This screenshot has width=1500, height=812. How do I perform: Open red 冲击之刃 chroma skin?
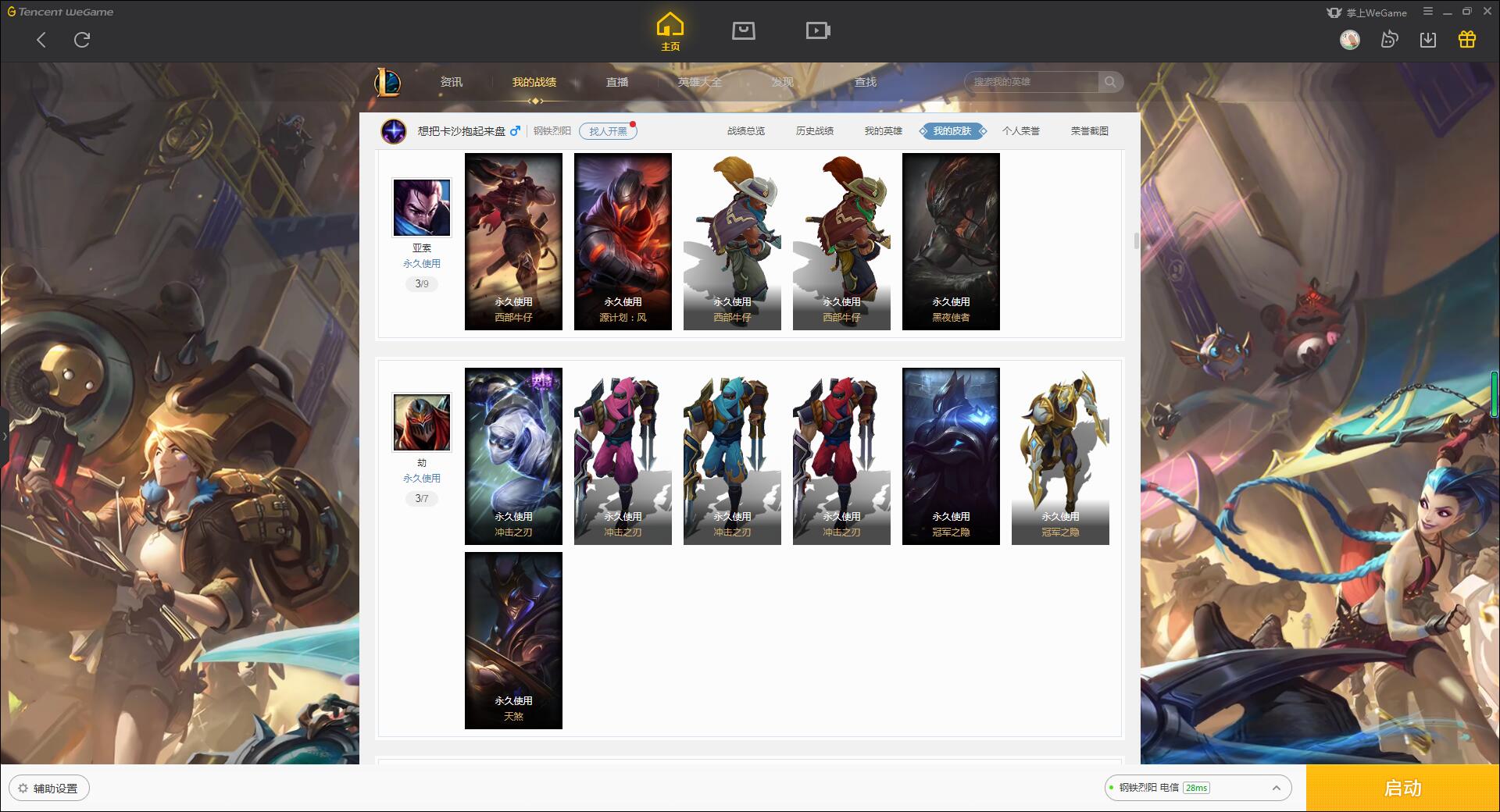[841, 456]
